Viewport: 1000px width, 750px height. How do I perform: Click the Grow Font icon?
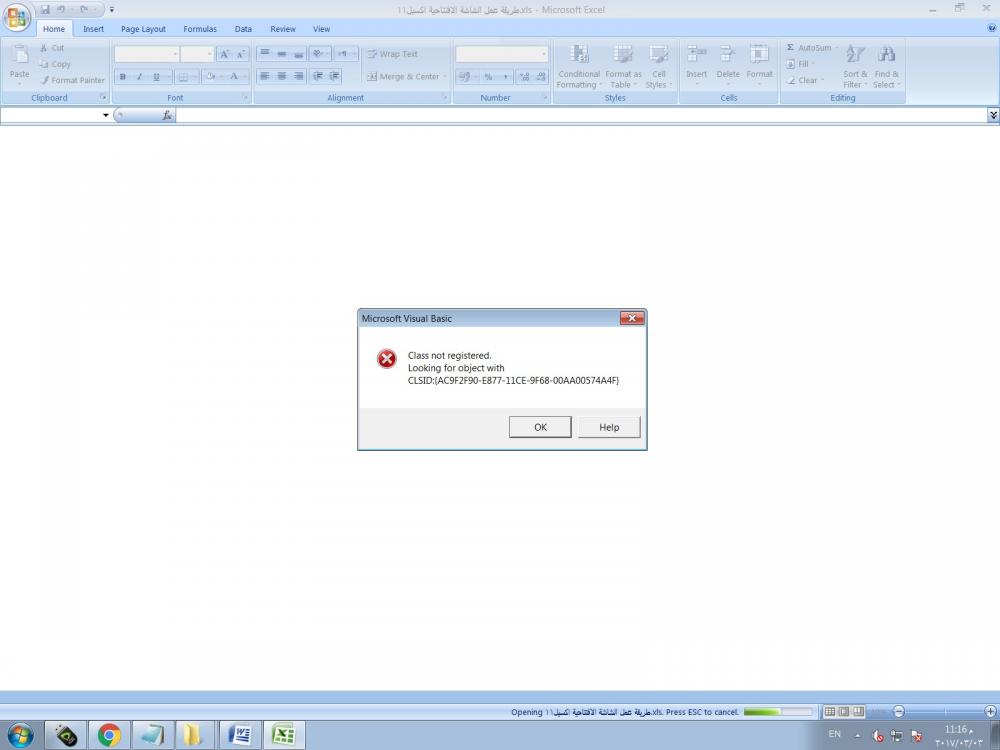[224, 54]
